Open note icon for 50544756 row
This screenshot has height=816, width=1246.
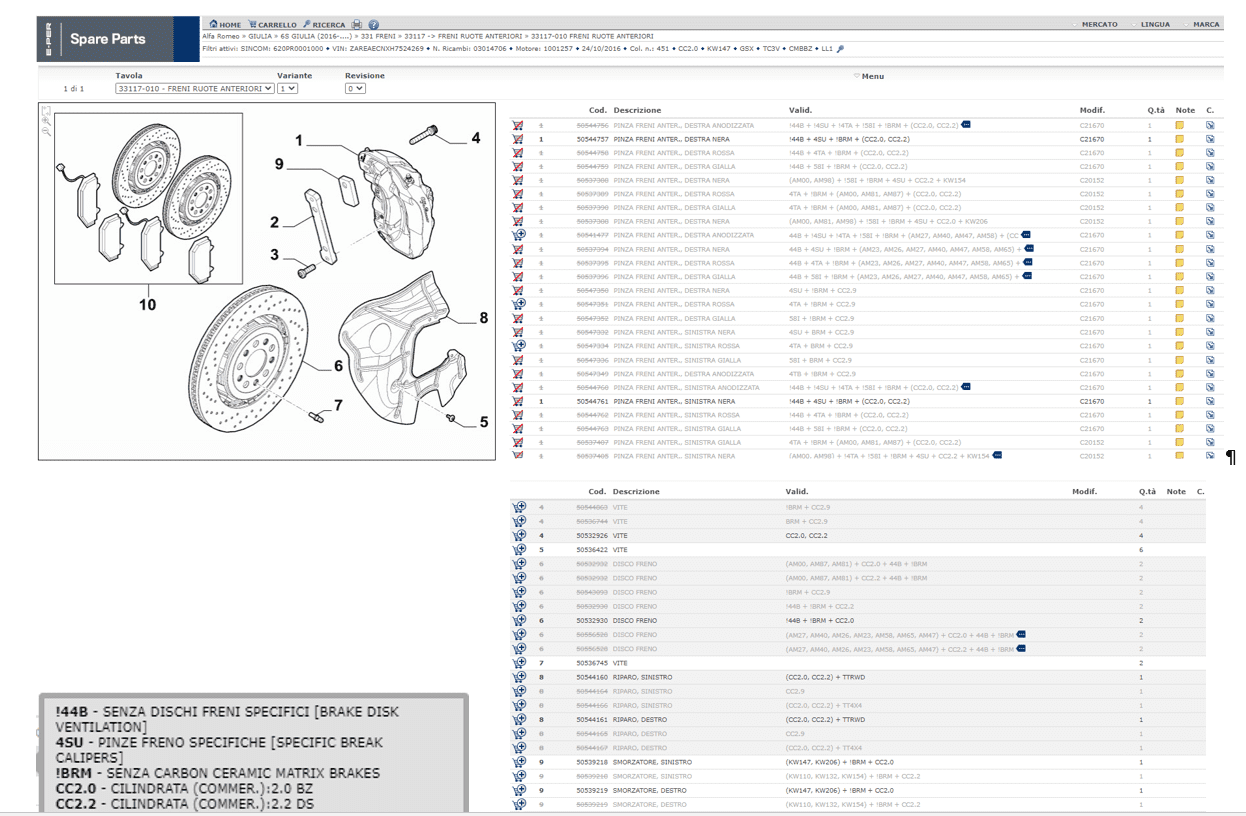pyautogui.click(x=1179, y=125)
